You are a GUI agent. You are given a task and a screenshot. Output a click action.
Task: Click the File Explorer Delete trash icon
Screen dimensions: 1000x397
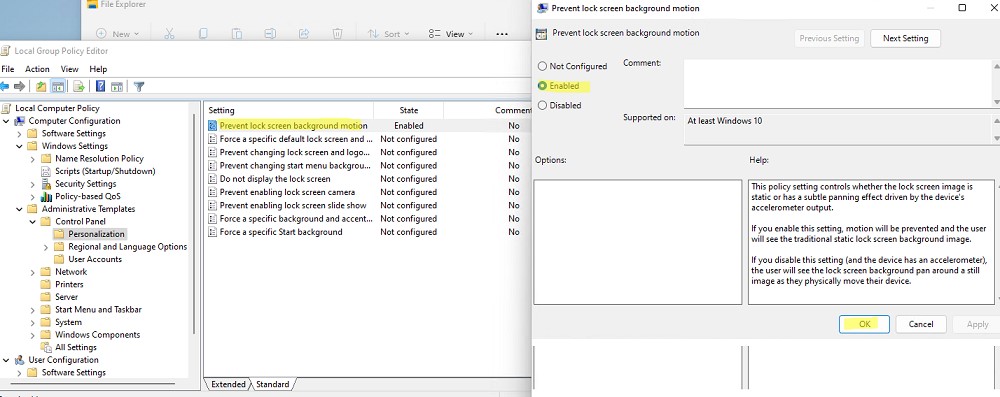point(337,33)
